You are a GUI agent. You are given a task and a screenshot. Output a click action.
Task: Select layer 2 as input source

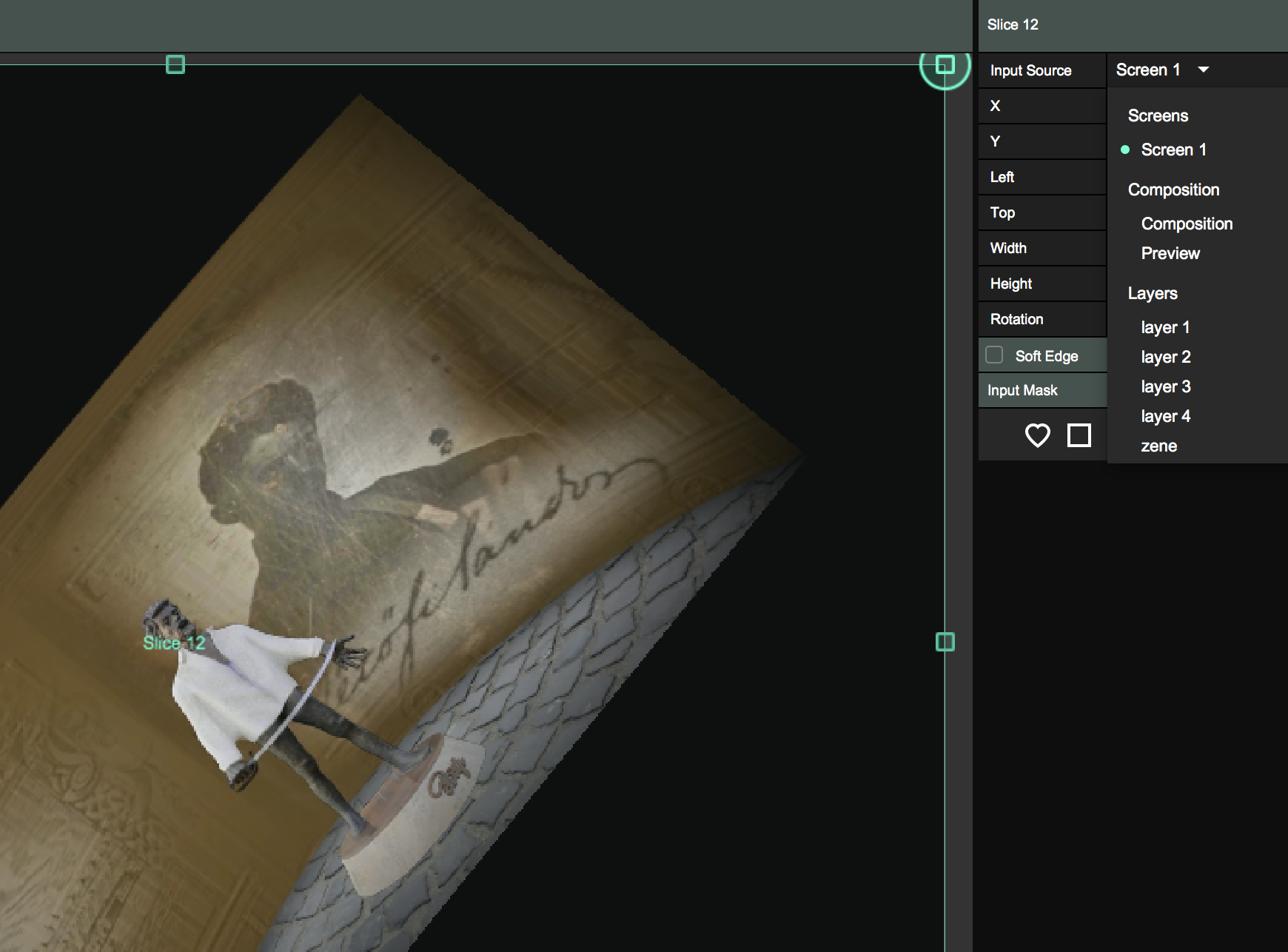[x=1165, y=357]
